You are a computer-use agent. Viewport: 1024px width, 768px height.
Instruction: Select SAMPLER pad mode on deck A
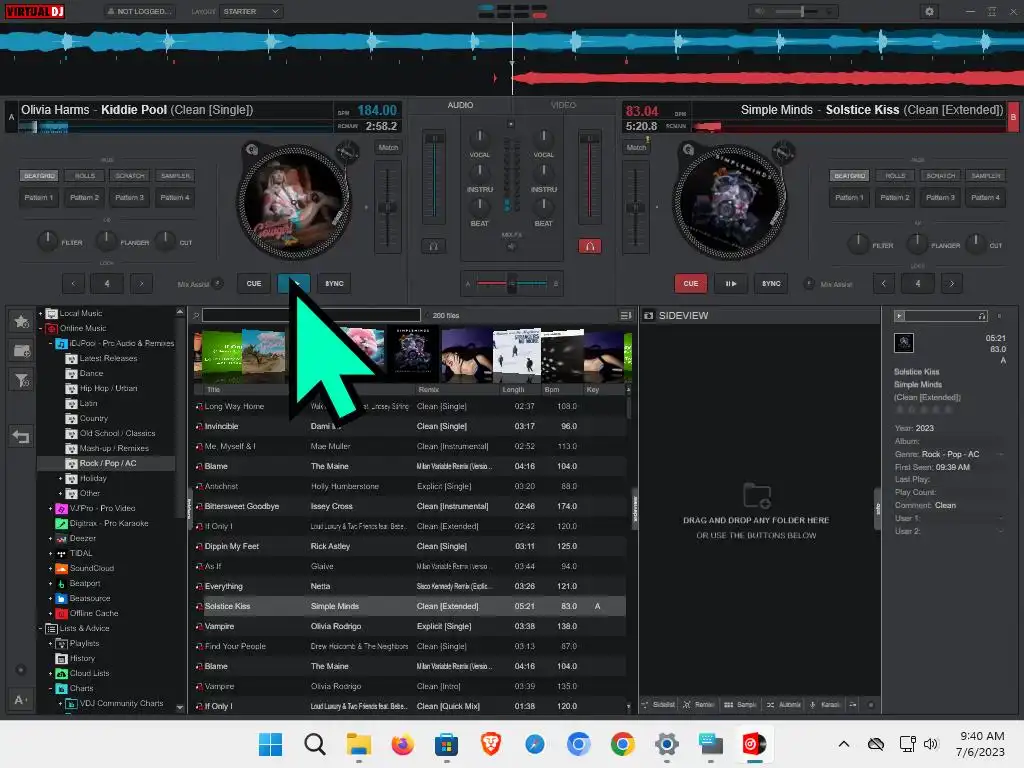click(x=176, y=176)
